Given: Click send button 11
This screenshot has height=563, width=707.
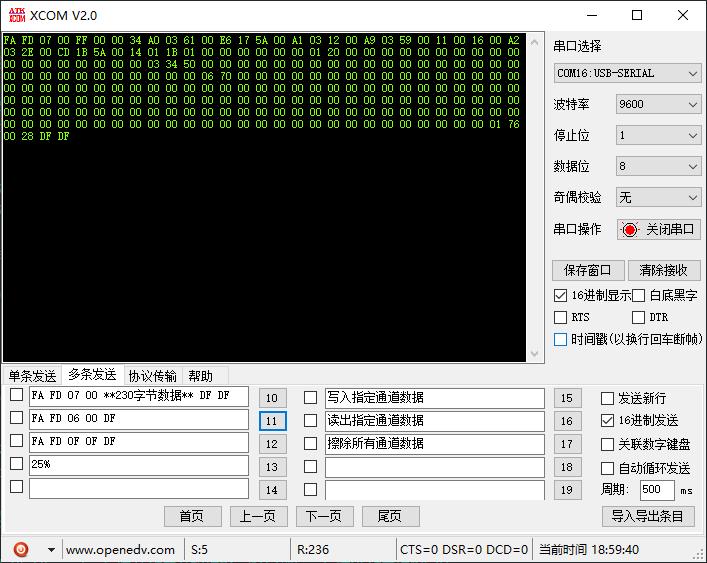Looking at the screenshot, I should click(272, 421).
